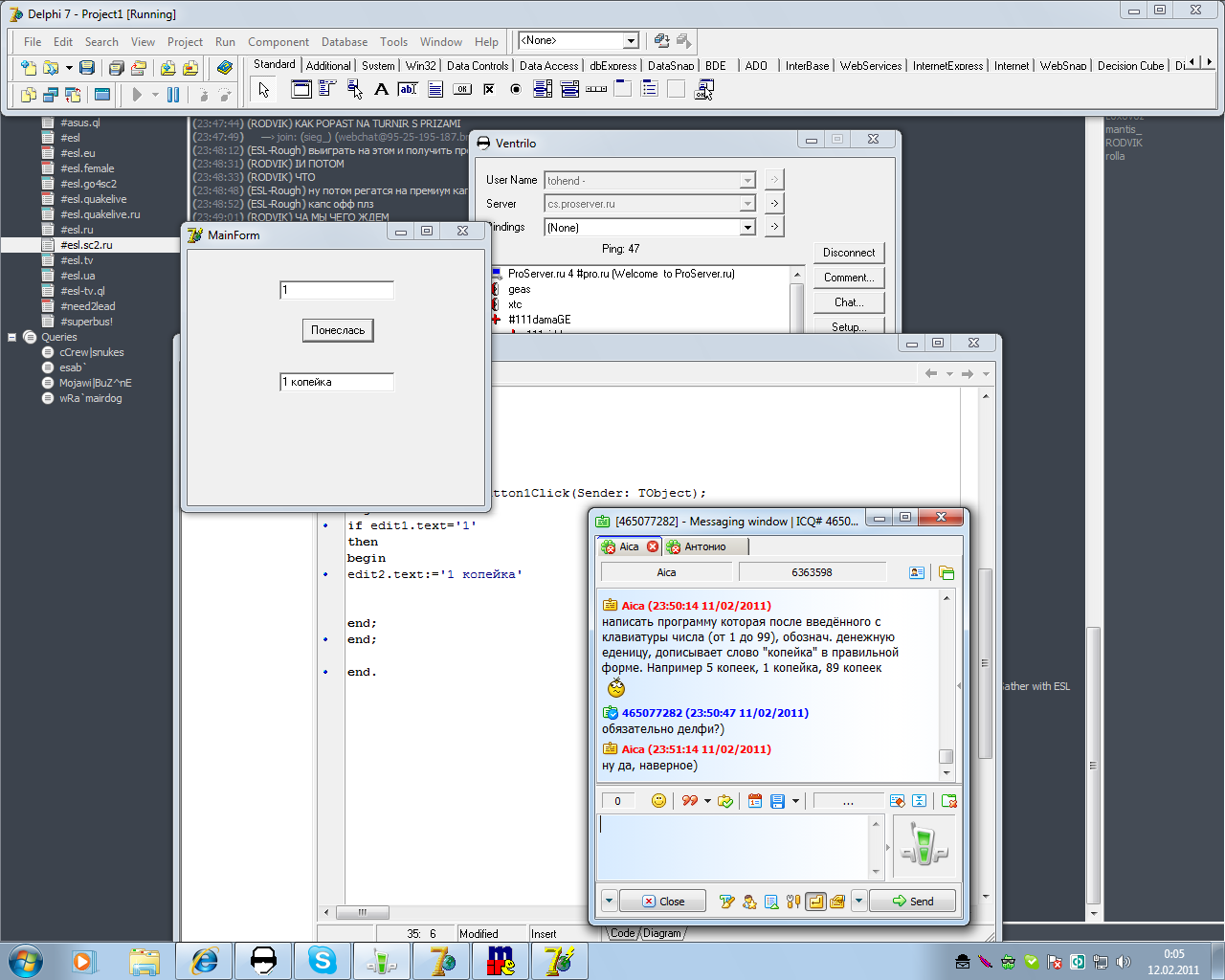This screenshot has width=1225, height=980.
Task: Toggle the highlighted button in ICQ bottom toolbar
Action: tap(815, 902)
